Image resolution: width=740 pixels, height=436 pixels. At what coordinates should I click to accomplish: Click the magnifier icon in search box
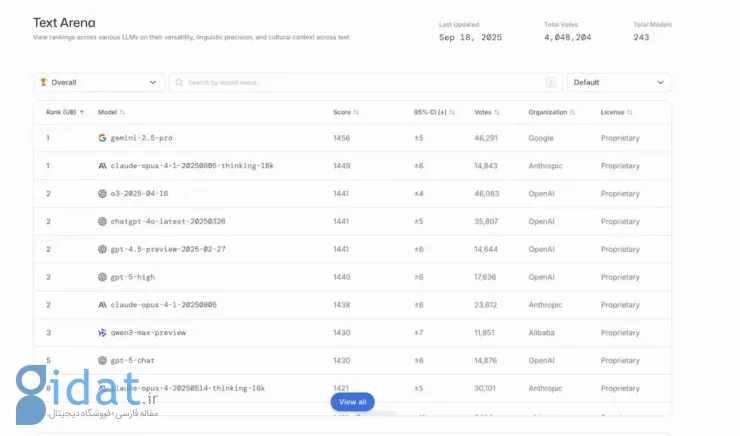point(179,83)
